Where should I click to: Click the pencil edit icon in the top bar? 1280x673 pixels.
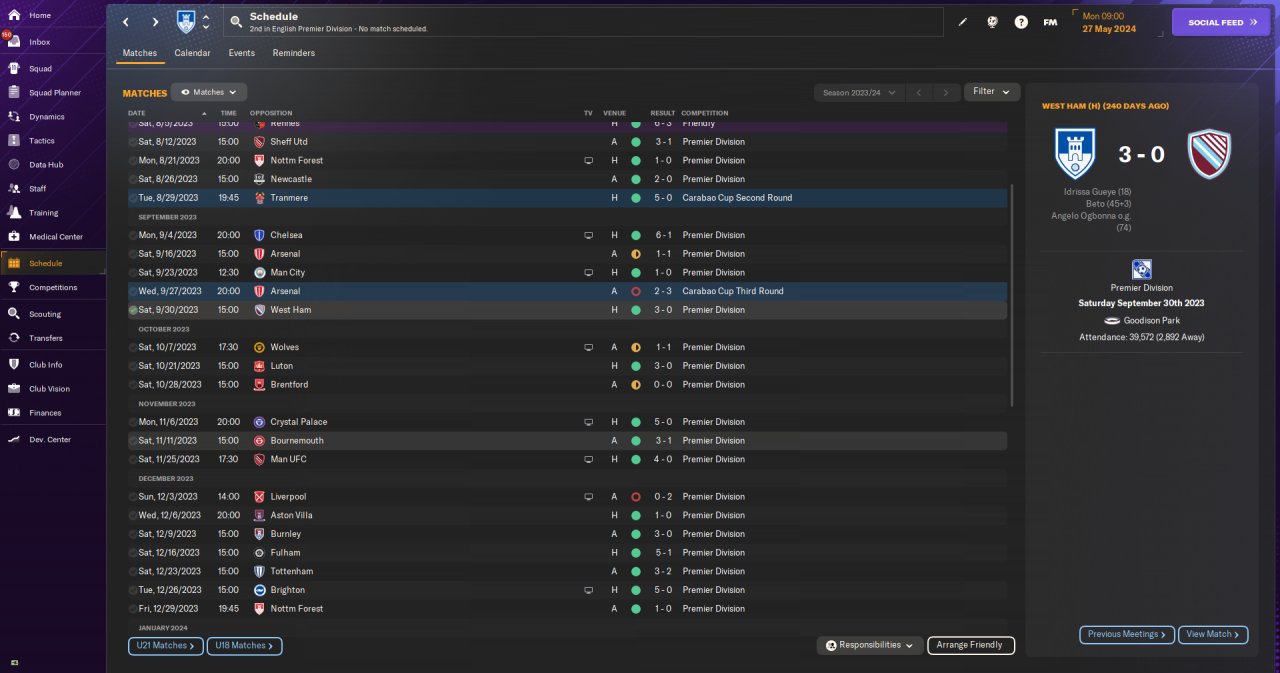click(x=963, y=22)
